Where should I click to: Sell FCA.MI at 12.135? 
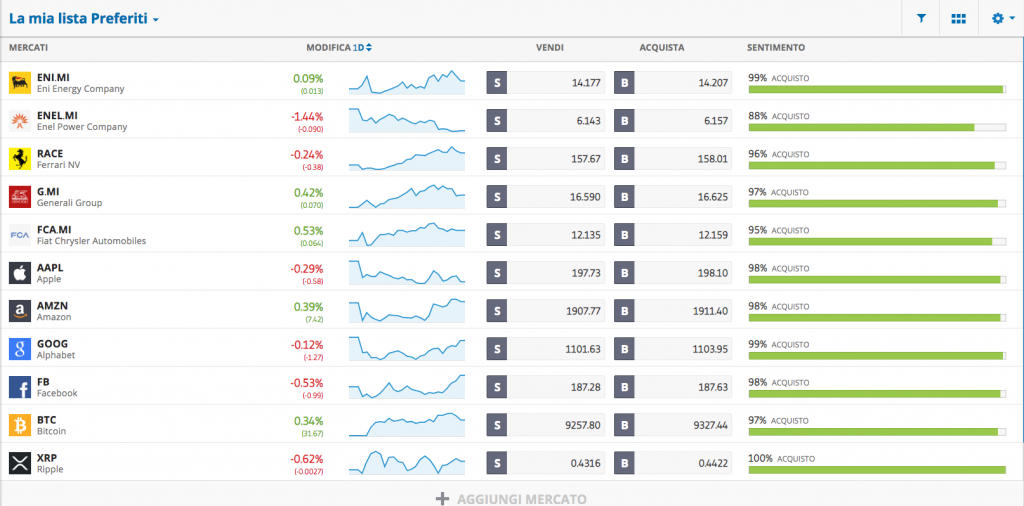click(x=545, y=235)
